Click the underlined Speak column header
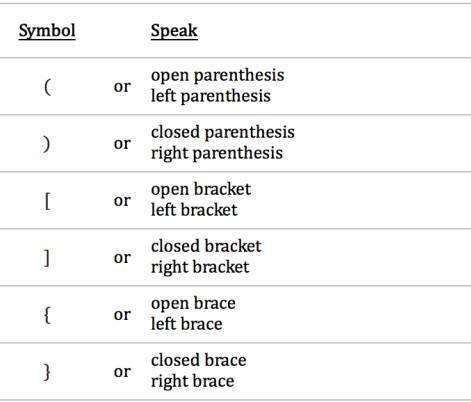Image resolution: width=471 pixels, height=402 pixels. pos(174,31)
